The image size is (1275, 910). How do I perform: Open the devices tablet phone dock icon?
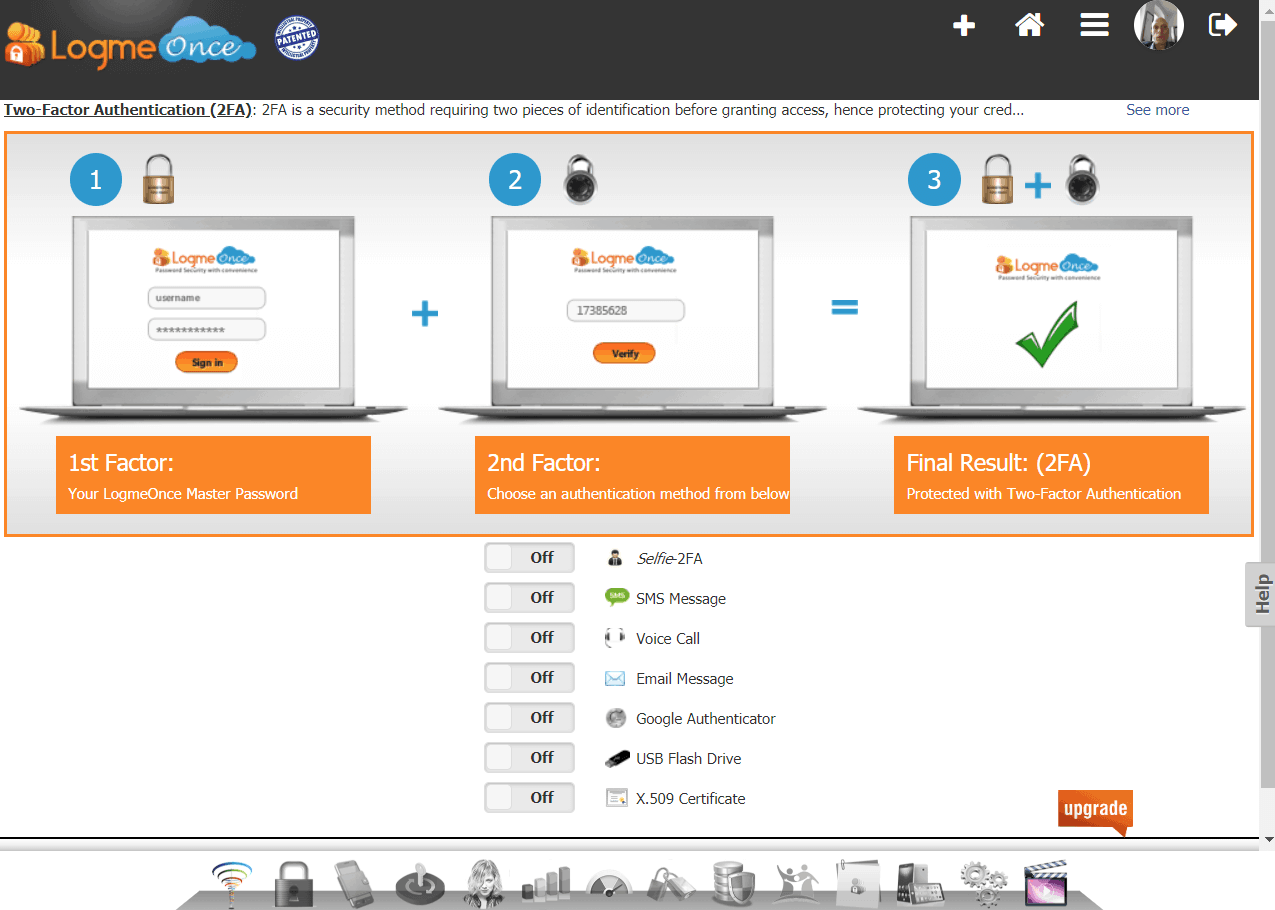pos(921,885)
